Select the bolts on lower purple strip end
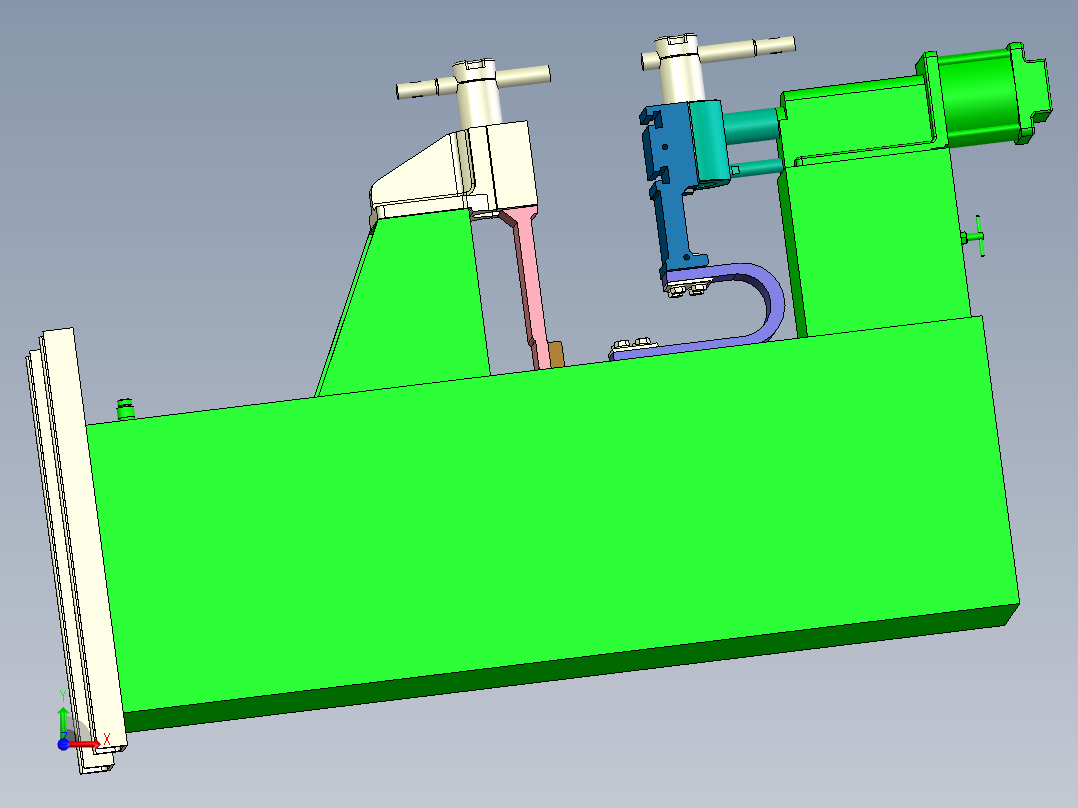1078x808 pixels. coord(634,344)
